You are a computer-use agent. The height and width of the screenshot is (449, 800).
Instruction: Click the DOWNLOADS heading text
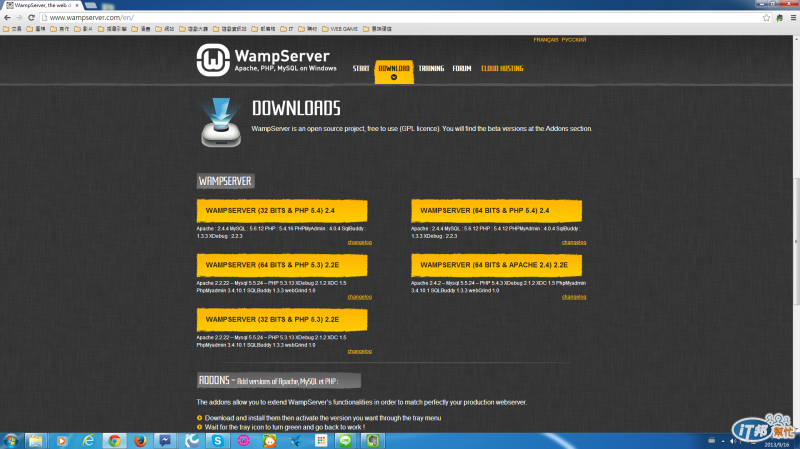click(296, 108)
